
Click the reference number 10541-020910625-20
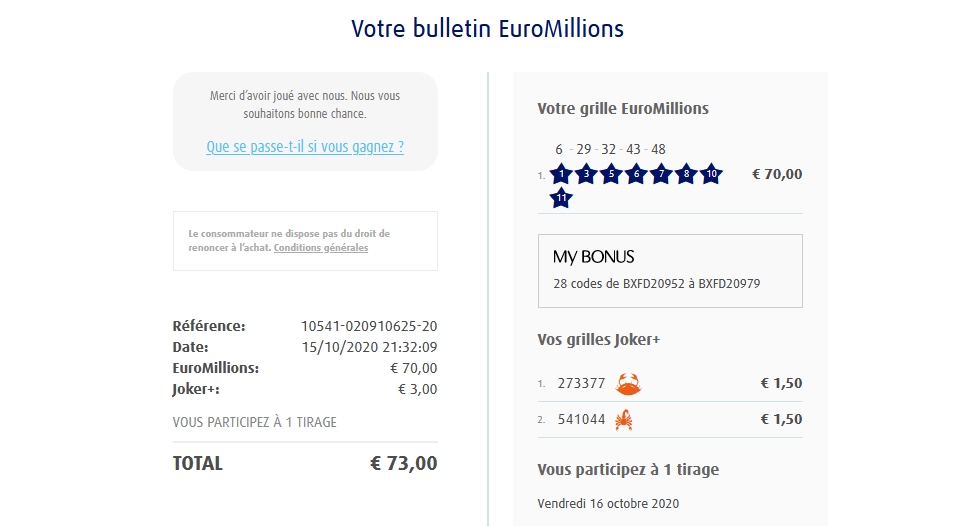coord(369,326)
